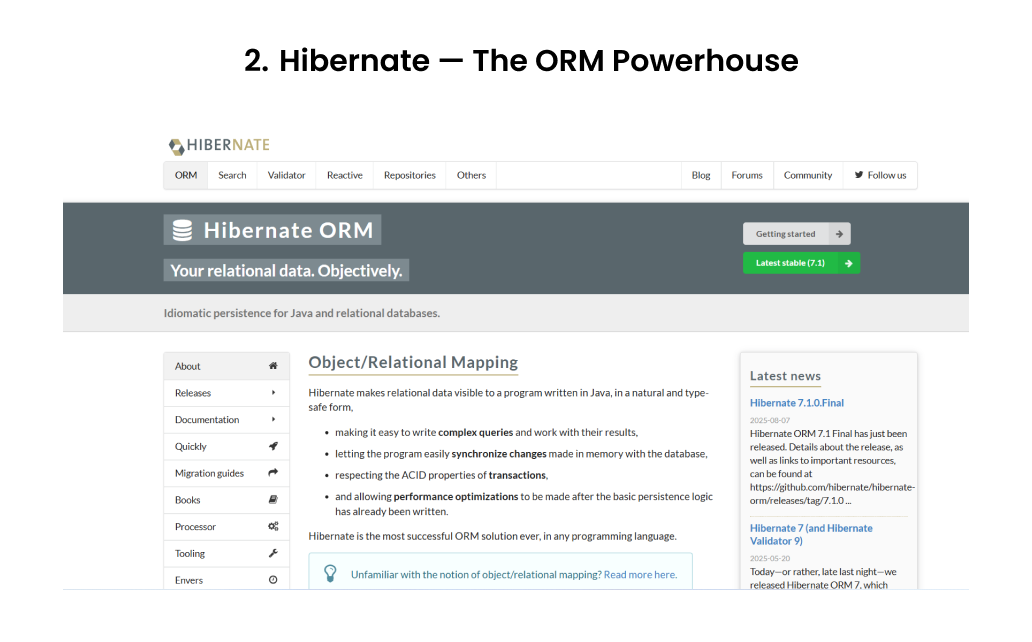The width and height of the screenshot is (1032, 642).
Task: Click the book icon beside Books
Action: click(x=272, y=500)
